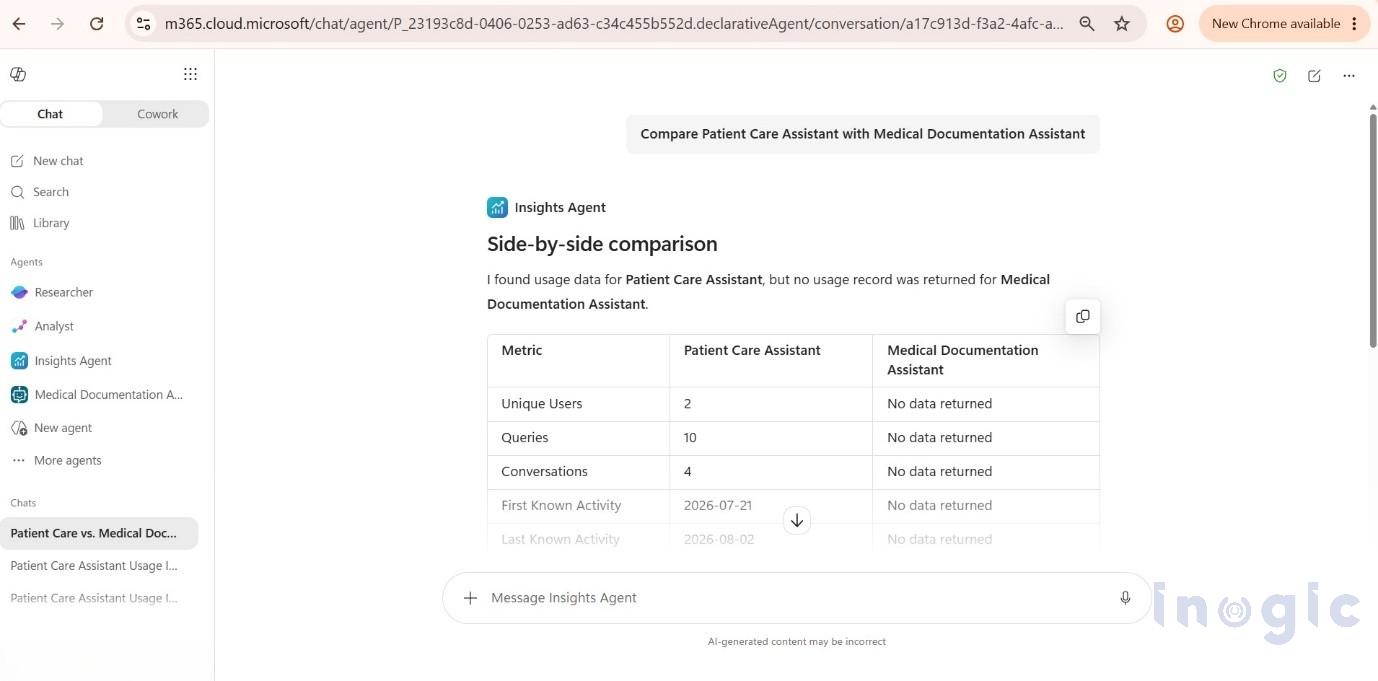
Task: Open Patient Care vs. Medical Doc... chat
Action: 99,533
